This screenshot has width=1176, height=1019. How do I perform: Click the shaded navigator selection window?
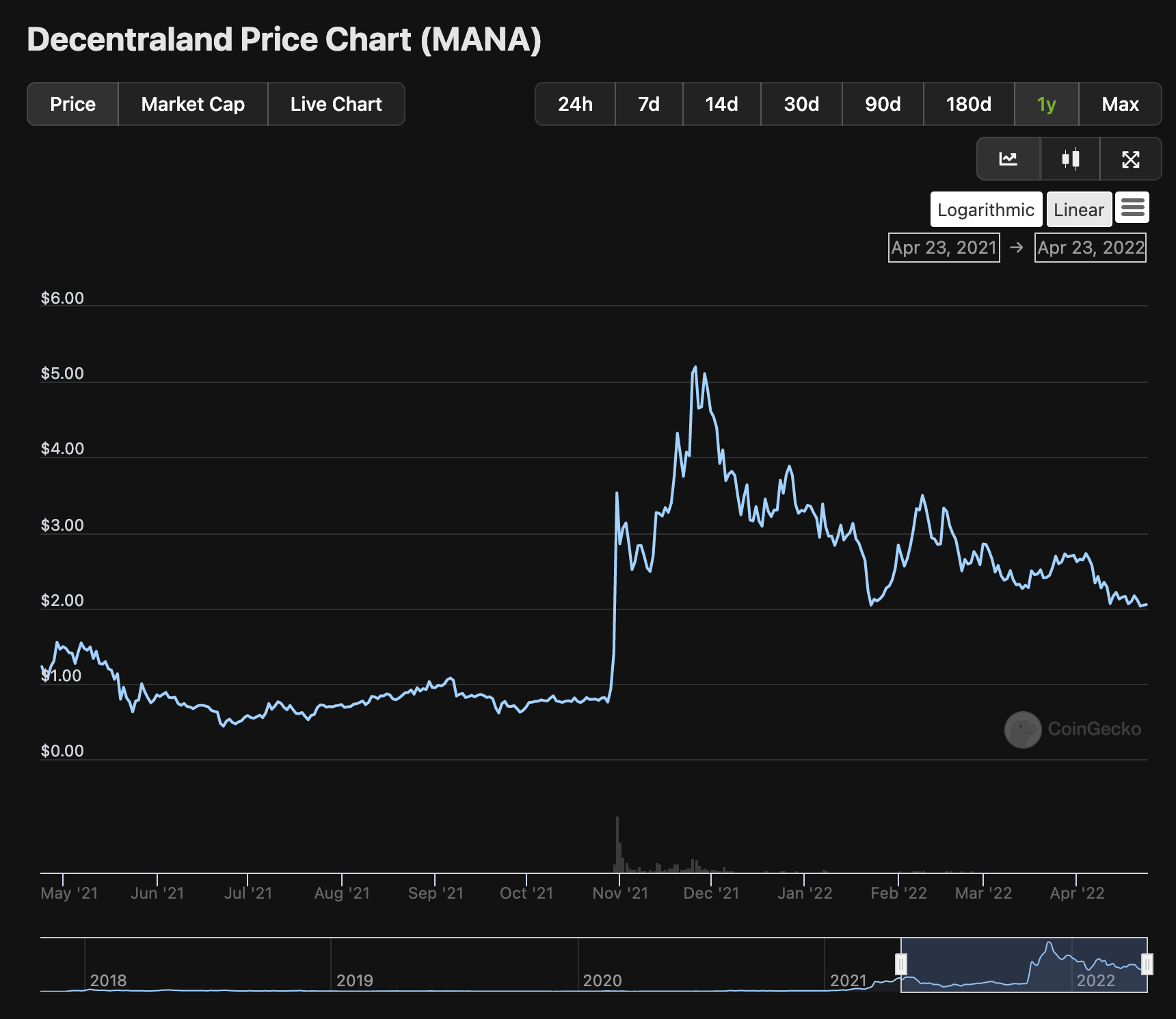coord(1024,964)
